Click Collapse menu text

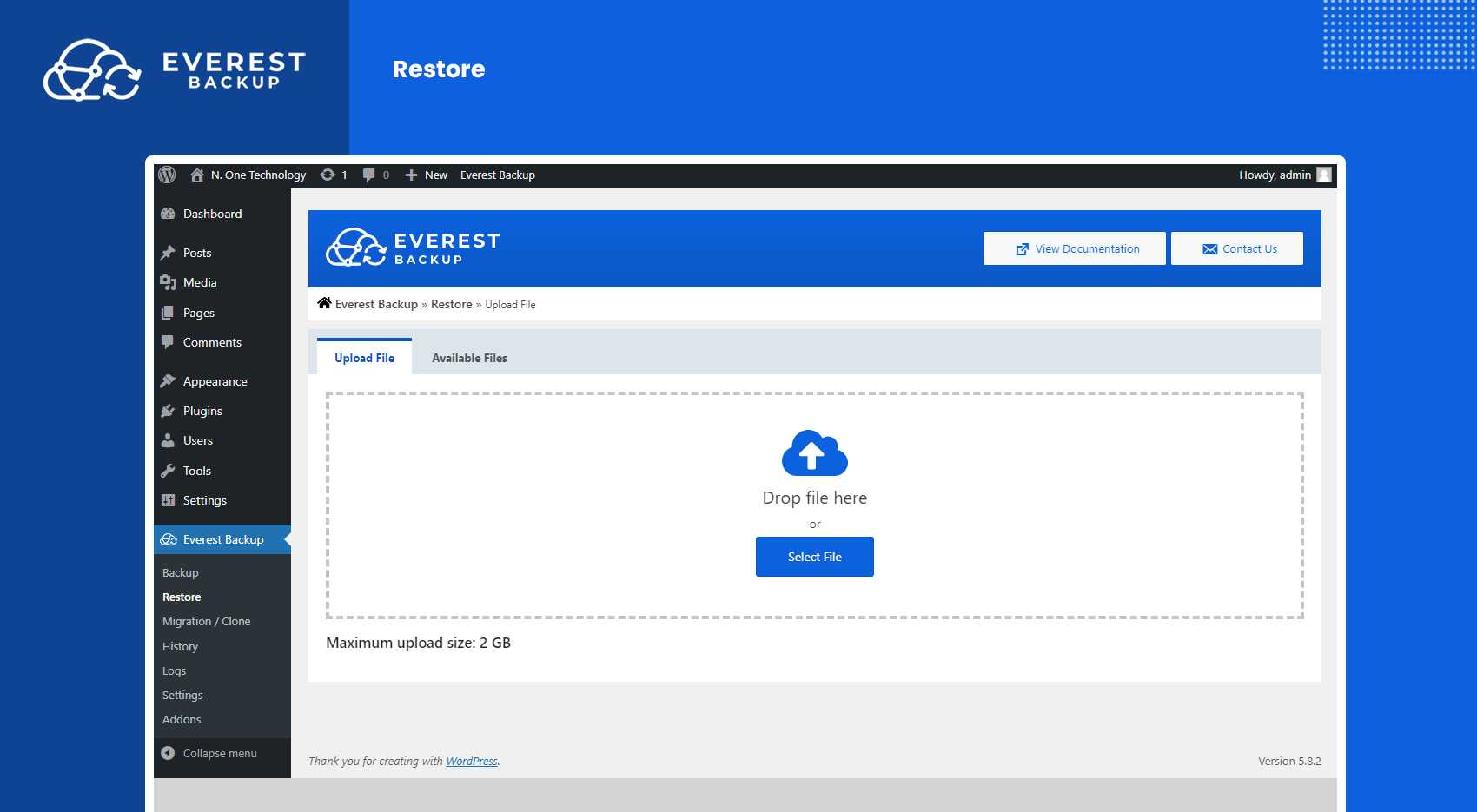(x=220, y=753)
